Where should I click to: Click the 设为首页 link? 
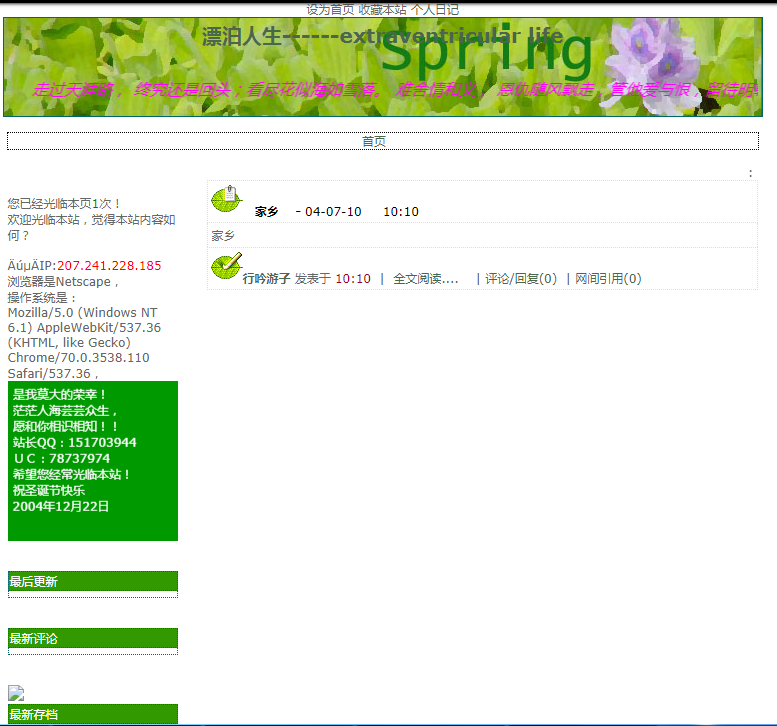coord(330,9)
